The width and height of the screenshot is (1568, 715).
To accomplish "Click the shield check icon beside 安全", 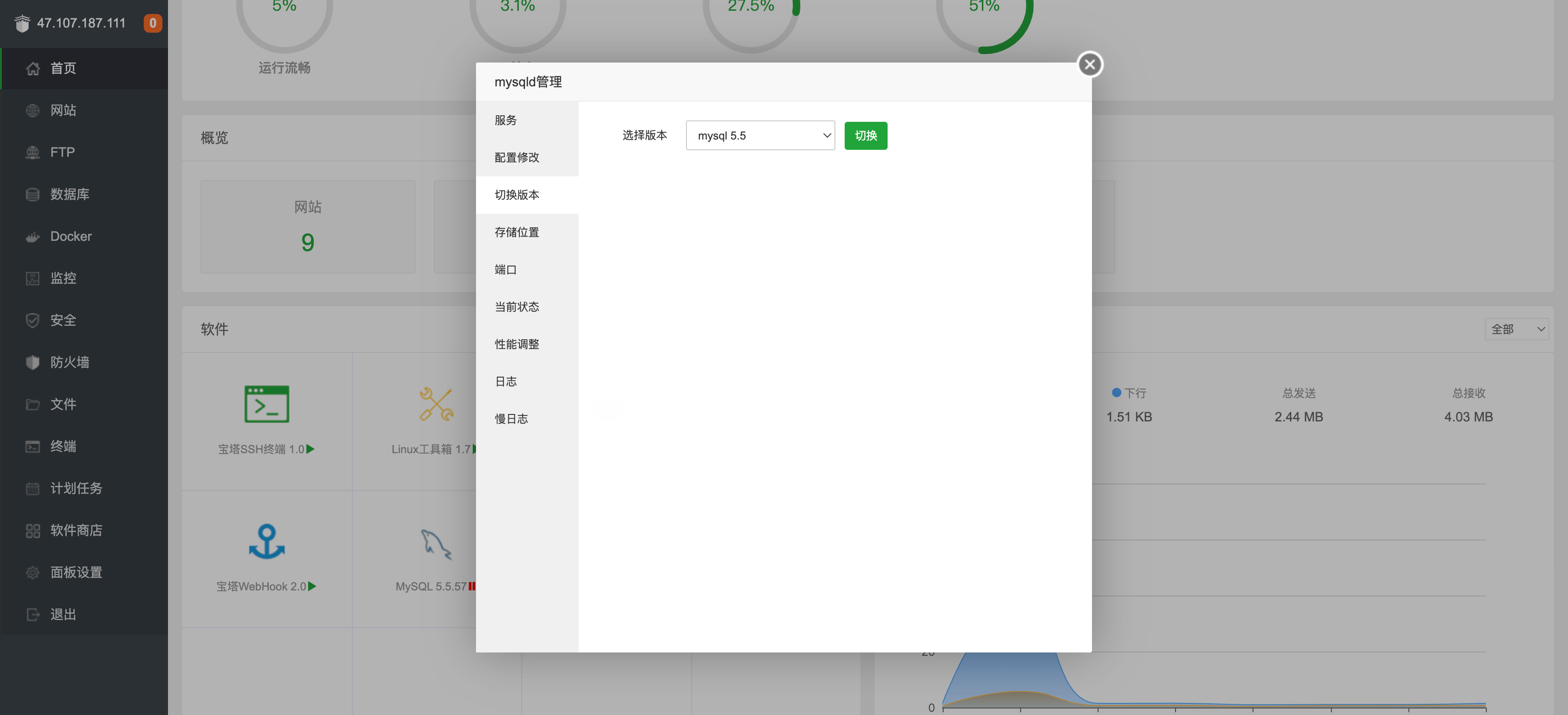I will pyautogui.click(x=33, y=320).
